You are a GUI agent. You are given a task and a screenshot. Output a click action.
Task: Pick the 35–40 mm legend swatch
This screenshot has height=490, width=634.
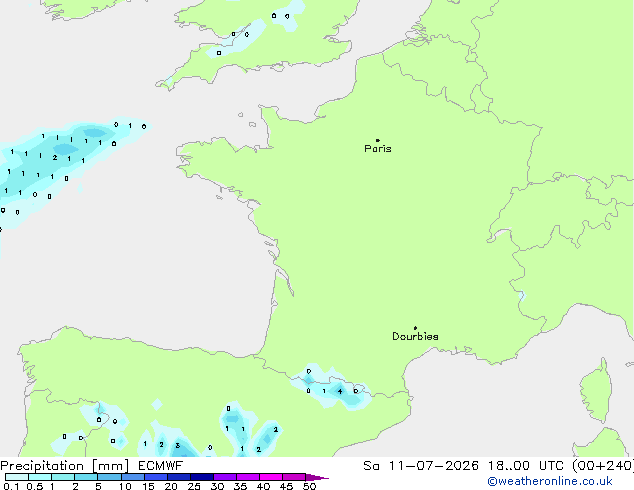(248, 477)
